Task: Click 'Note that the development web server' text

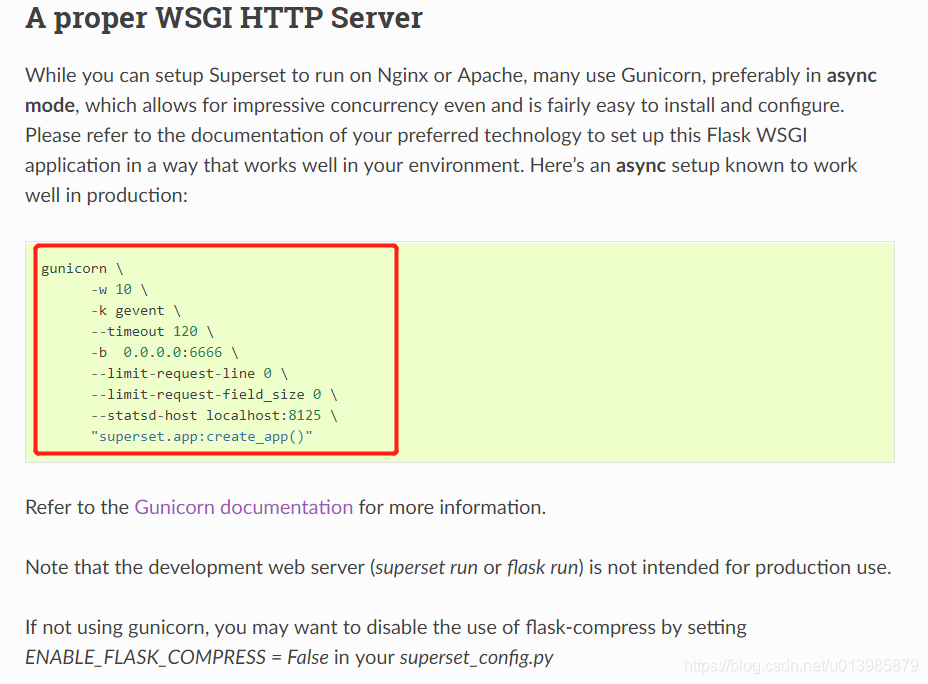Action: [195, 567]
